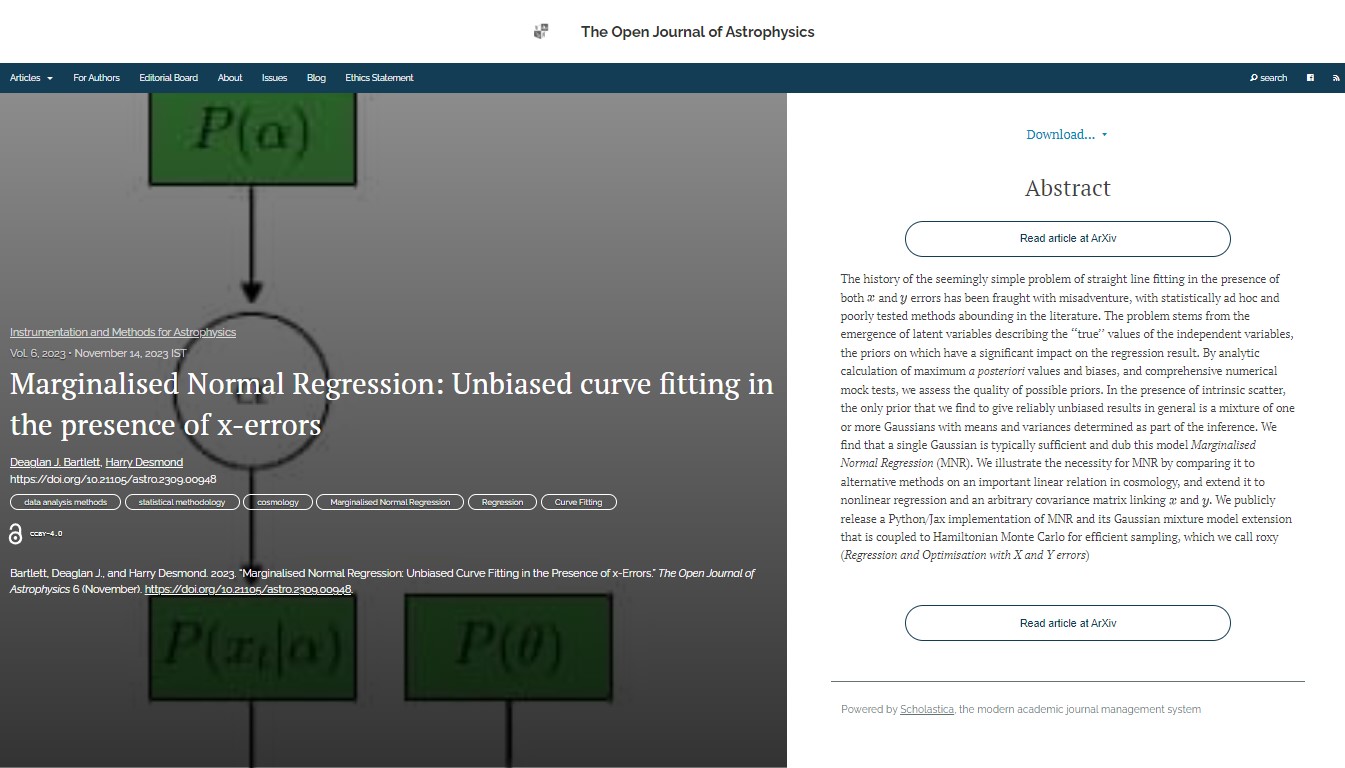Open author Harry Desmond link
This screenshot has height=768, width=1345.
[144, 462]
